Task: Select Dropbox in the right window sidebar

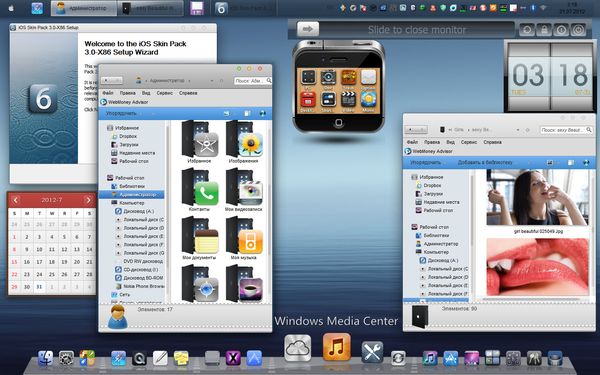Action: 432,186
